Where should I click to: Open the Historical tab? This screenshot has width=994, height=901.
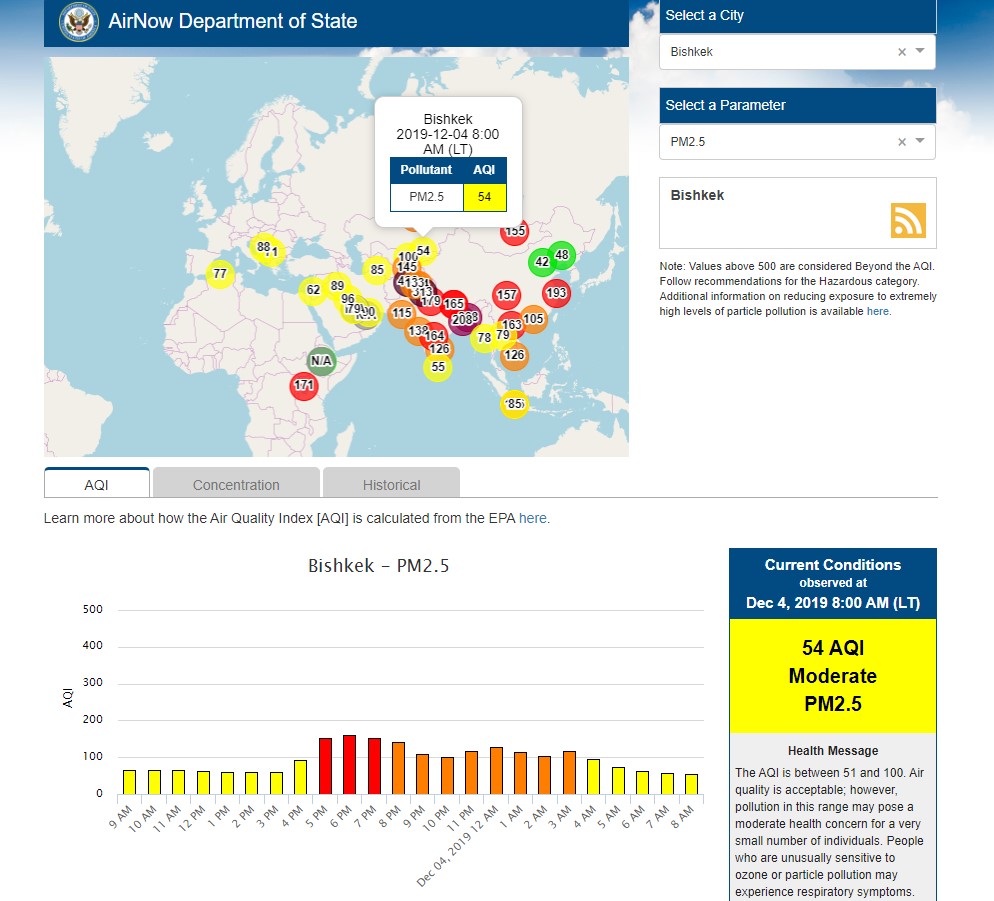391,484
